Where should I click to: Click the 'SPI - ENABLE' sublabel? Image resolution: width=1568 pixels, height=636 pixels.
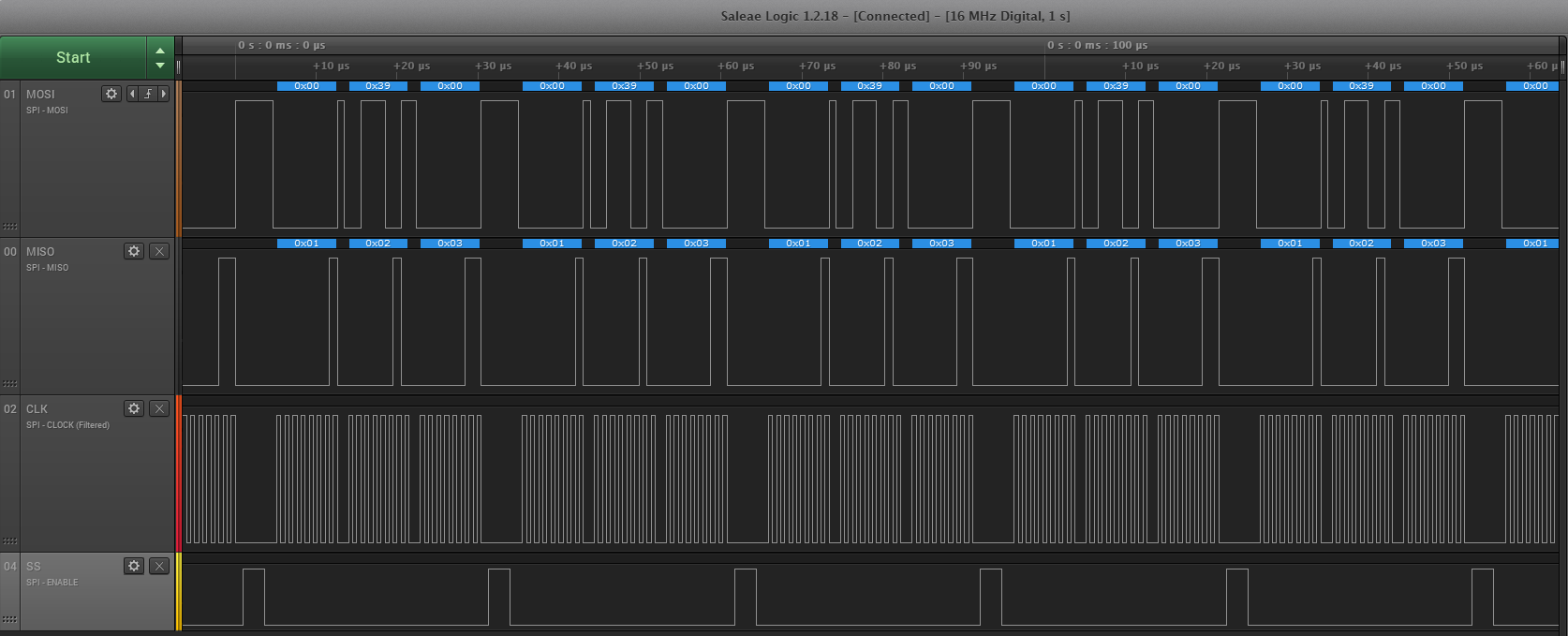tap(52, 583)
